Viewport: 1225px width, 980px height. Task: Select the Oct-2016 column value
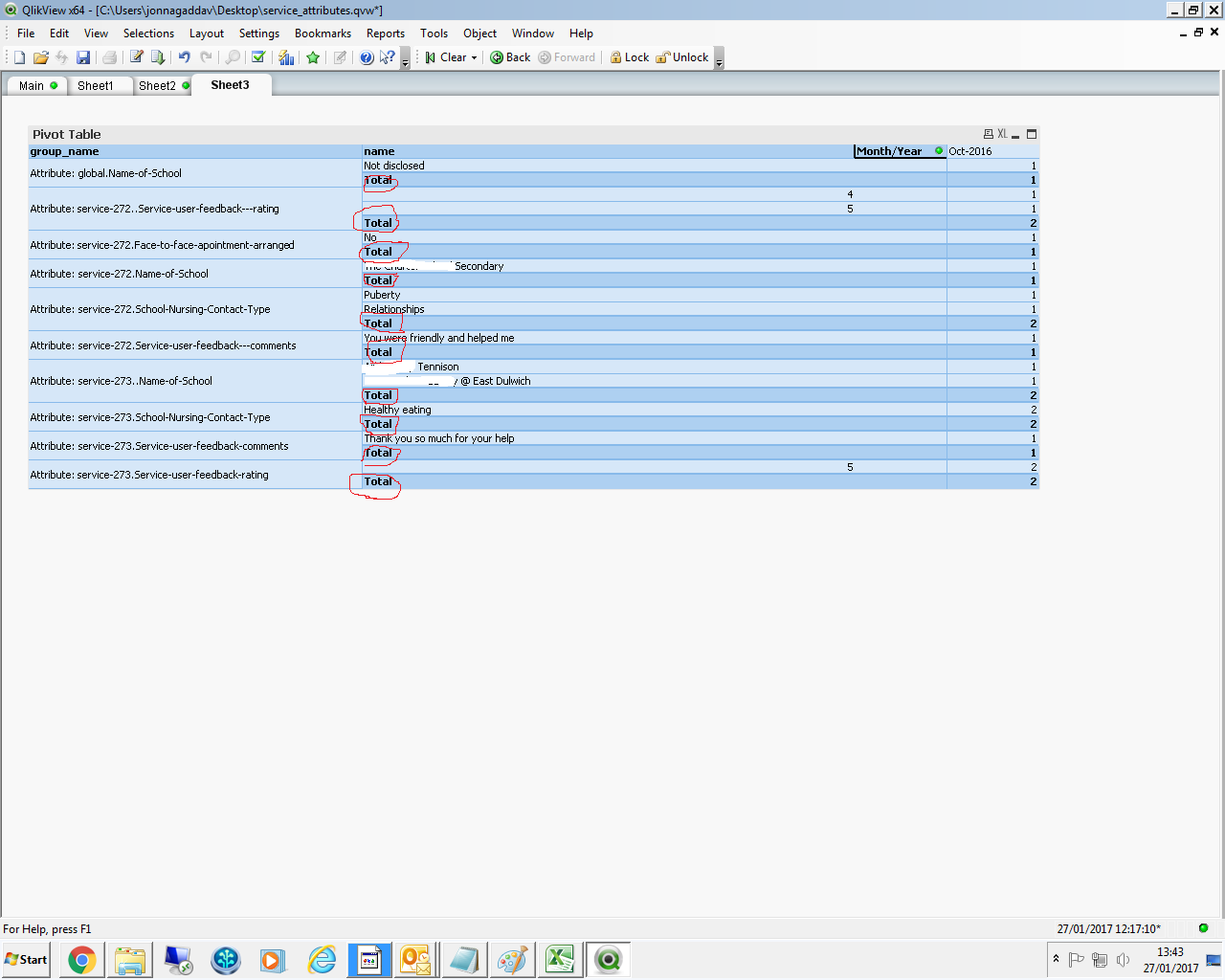pyautogui.click(x=970, y=151)
